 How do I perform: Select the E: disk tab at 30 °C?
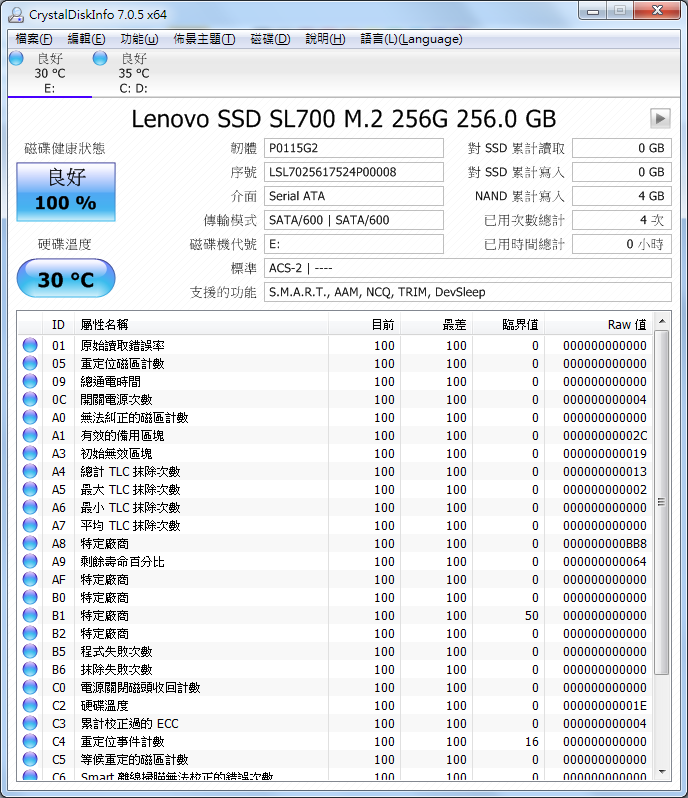(x=50, y=73)
